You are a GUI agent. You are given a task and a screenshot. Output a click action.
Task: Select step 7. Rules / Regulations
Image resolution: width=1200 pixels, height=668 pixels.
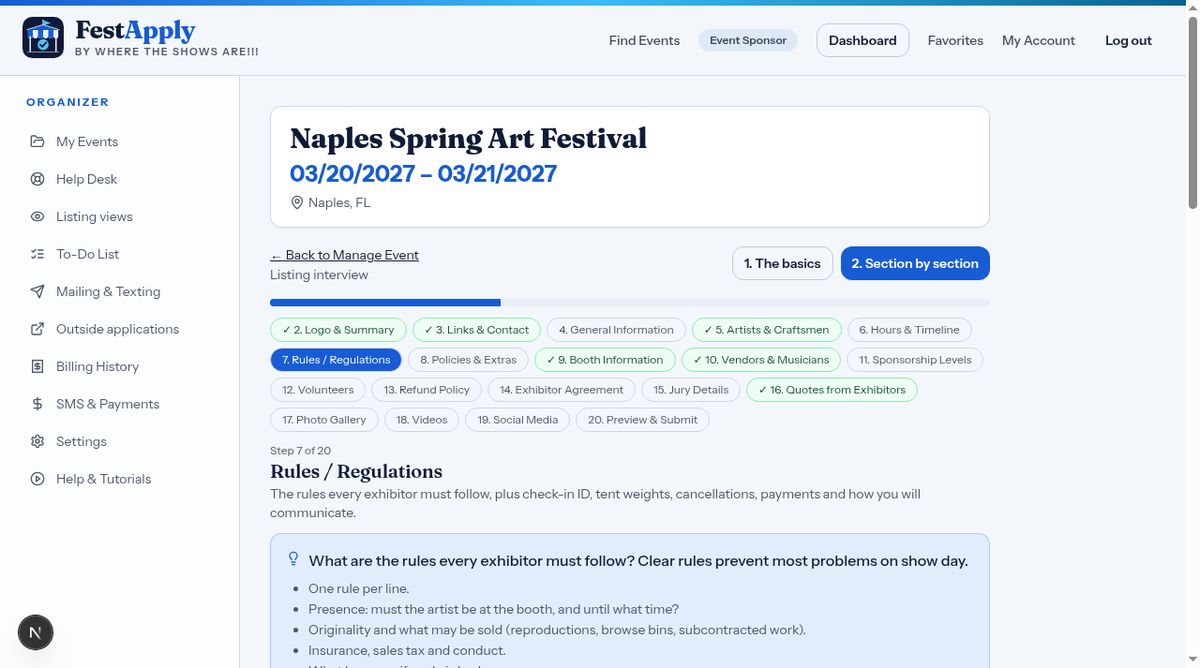pos(336,360)
